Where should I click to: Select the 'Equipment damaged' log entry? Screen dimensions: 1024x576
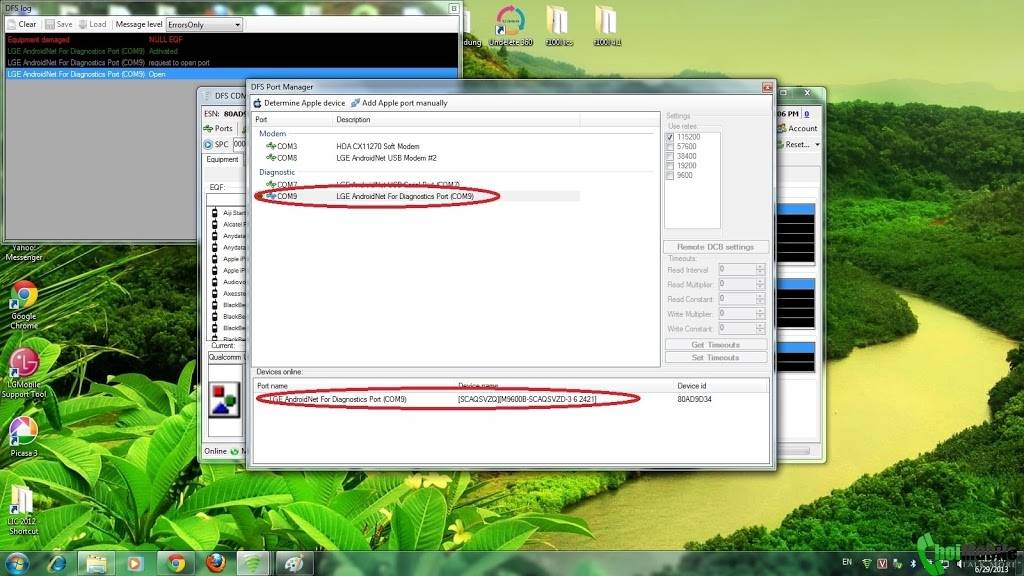(x=232, y=40)
